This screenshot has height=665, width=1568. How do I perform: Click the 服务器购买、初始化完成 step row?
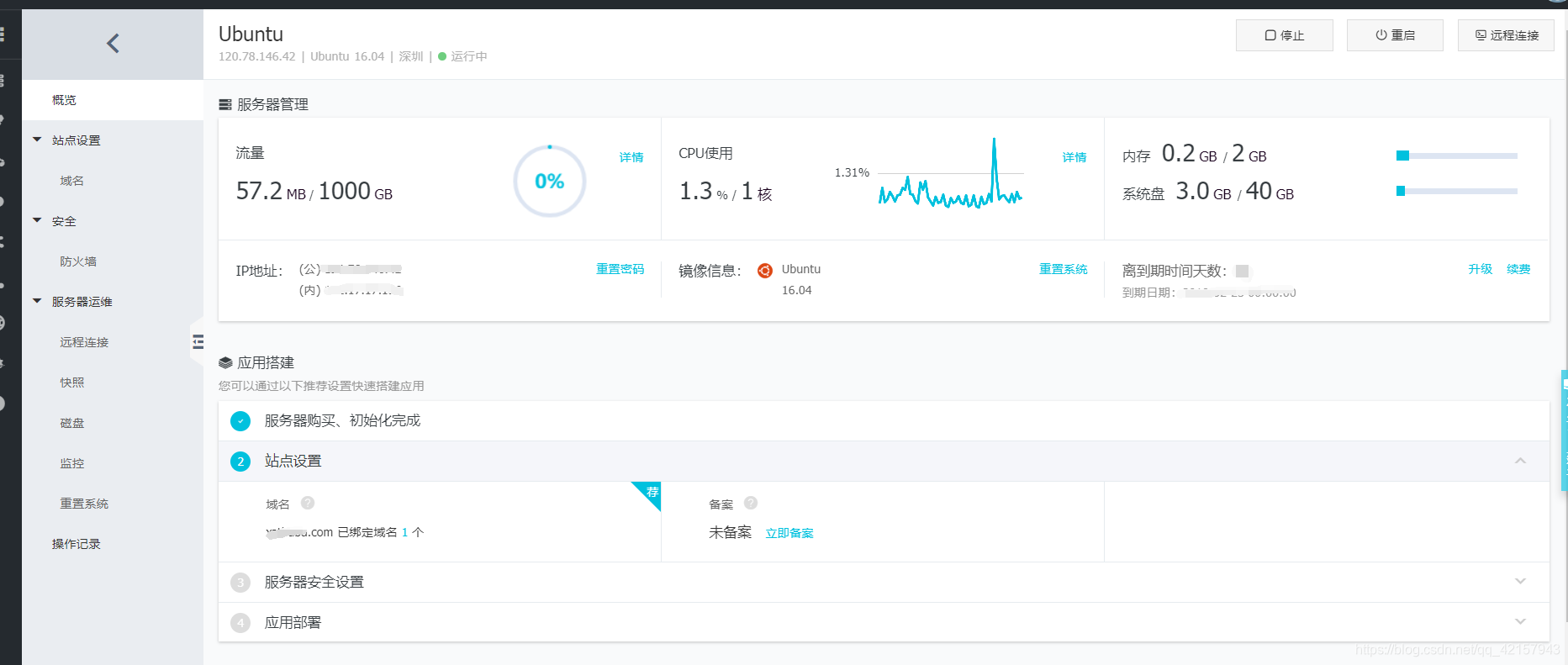click(884, 421)
